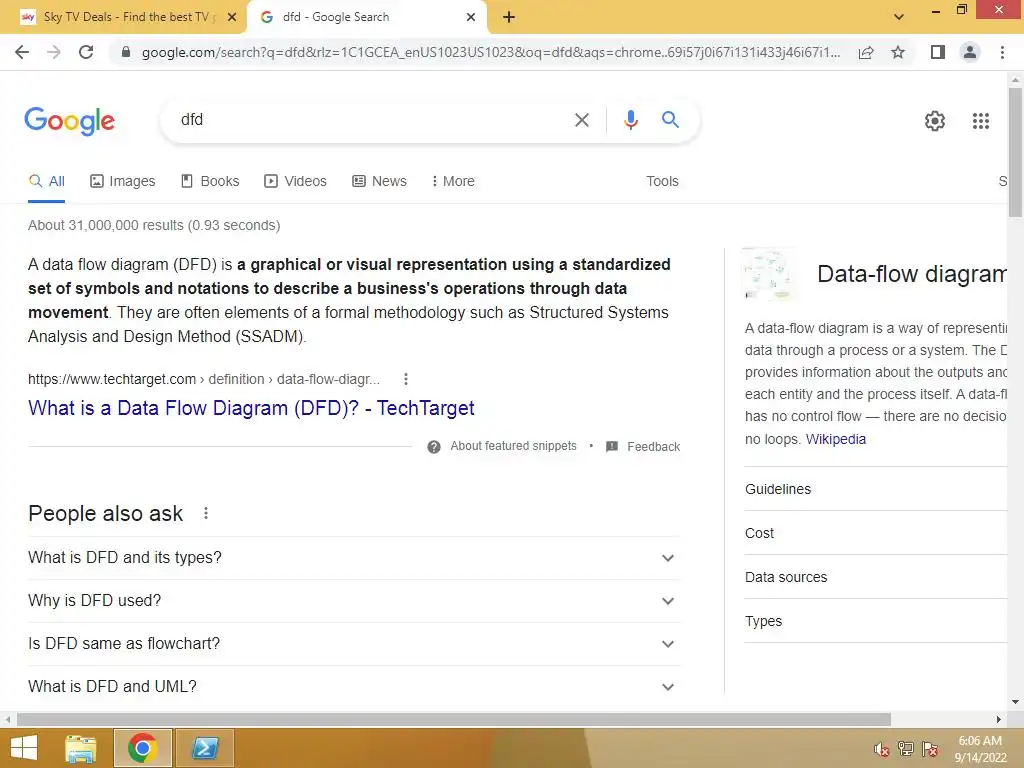The height and width of the screenshot is (768, 1024).
Task: Open PowerShell from taskbar
Action: (x=204, y=748)
